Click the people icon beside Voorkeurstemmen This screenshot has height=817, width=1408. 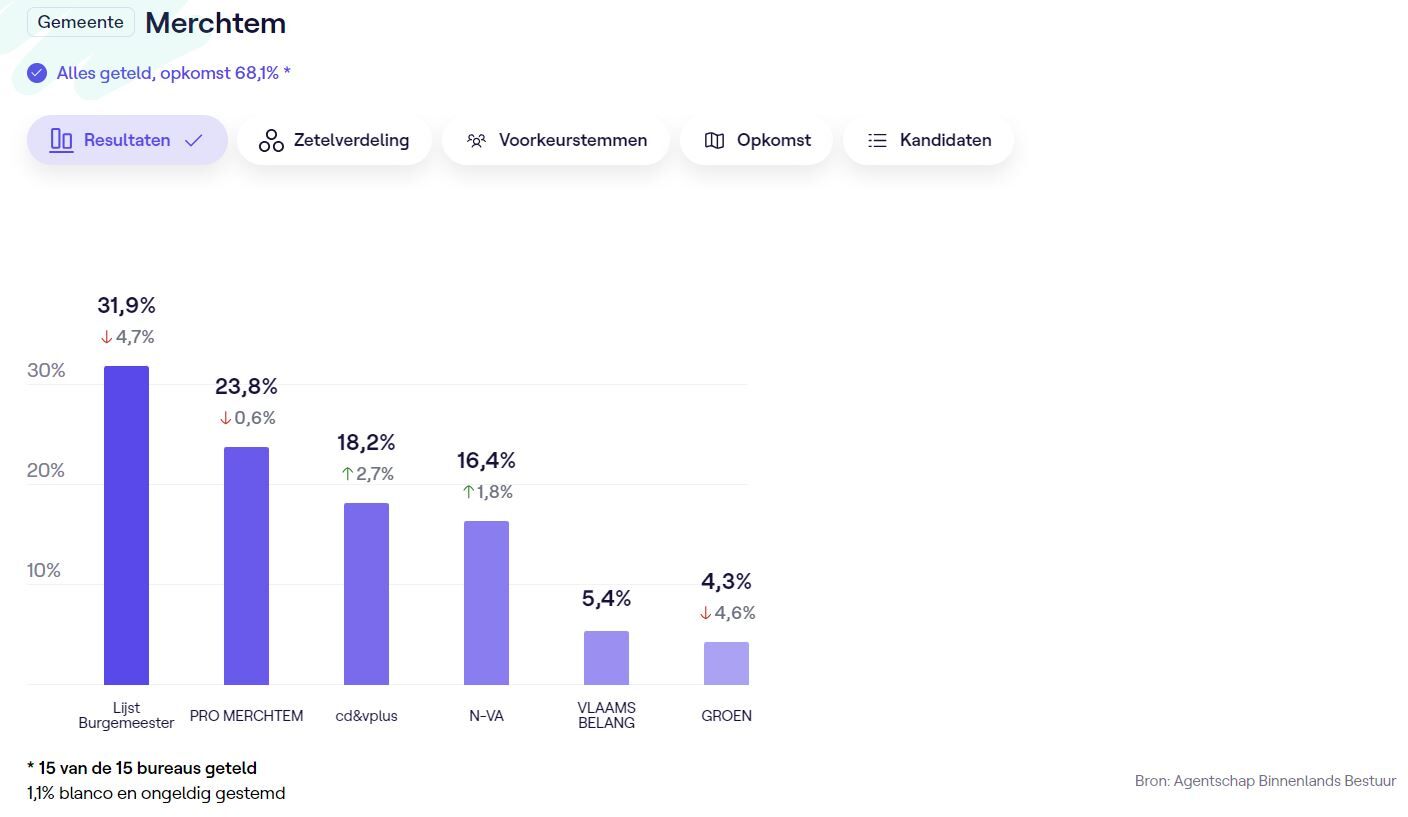pyautogui.click(x=476, y=141)
